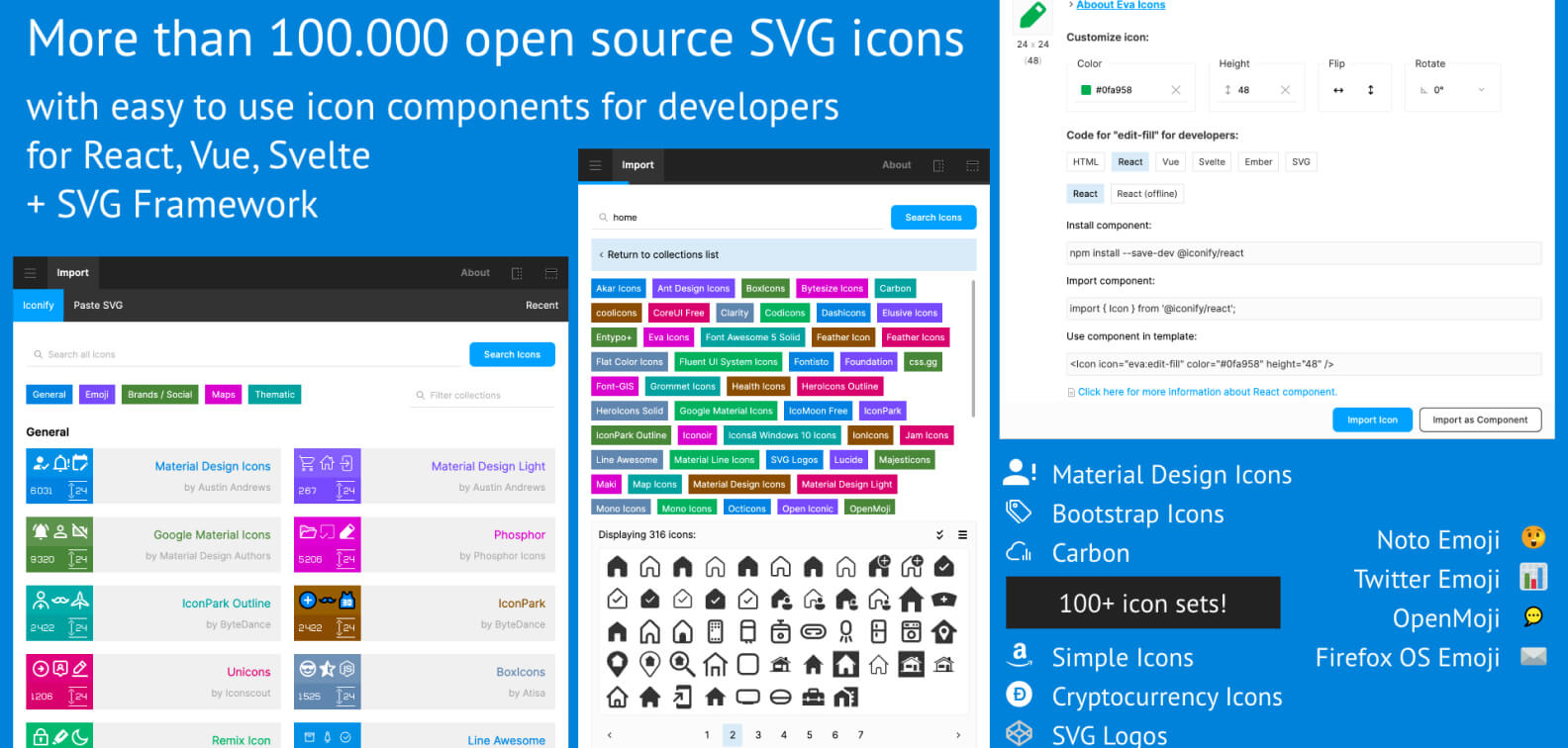1568x748 pixels.
Task: Toggle compact layout icon in home search window
Action: 938,165
